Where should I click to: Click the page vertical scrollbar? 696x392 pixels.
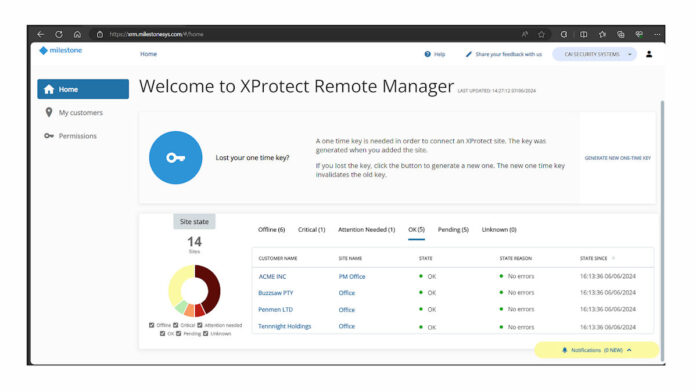pos(662,231)
